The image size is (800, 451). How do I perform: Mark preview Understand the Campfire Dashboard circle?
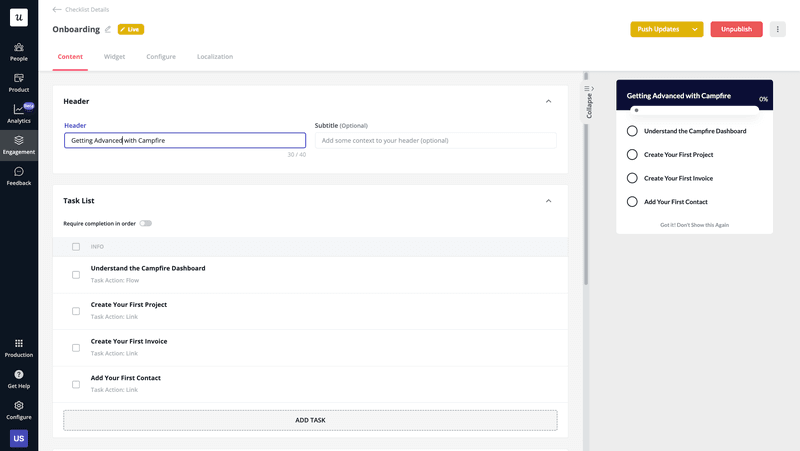[632, 131]
